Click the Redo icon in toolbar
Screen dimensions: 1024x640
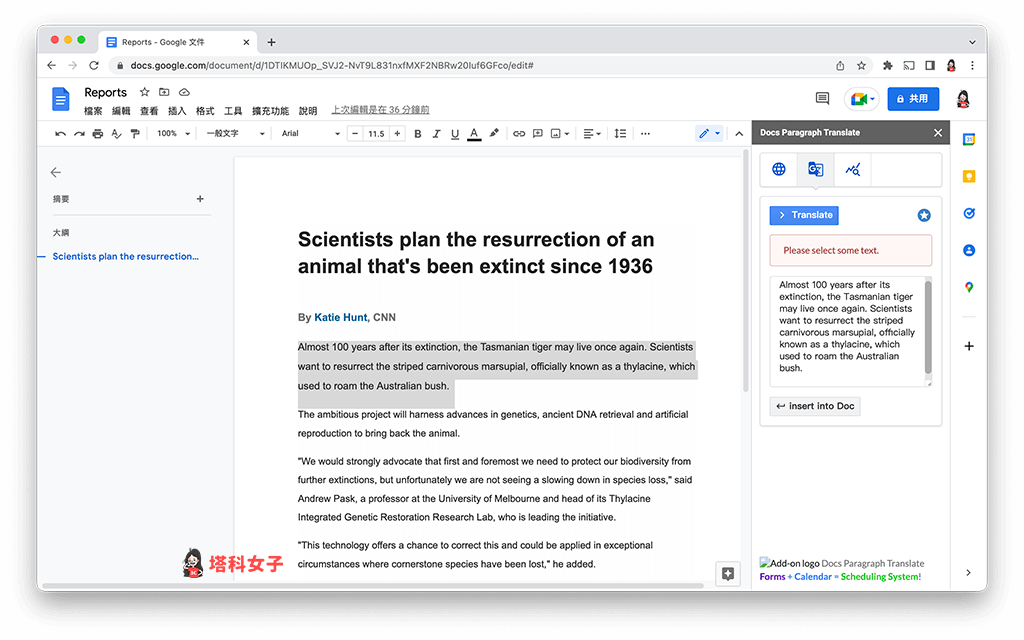pos(79,134)
